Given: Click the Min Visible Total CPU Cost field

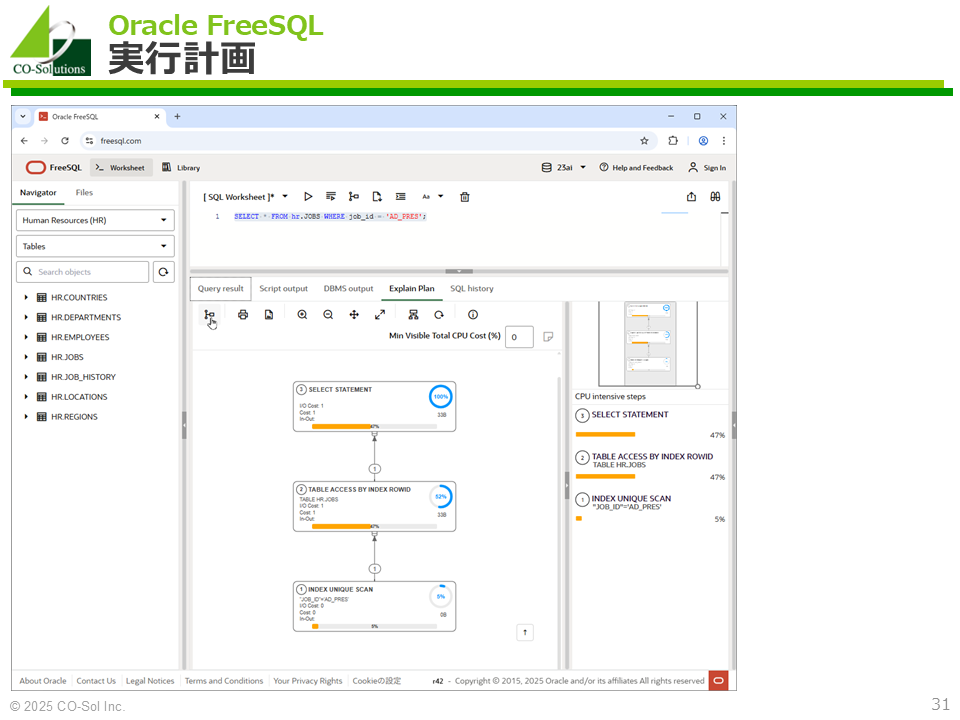Looking at the screenshot, I should coord(519,337).
